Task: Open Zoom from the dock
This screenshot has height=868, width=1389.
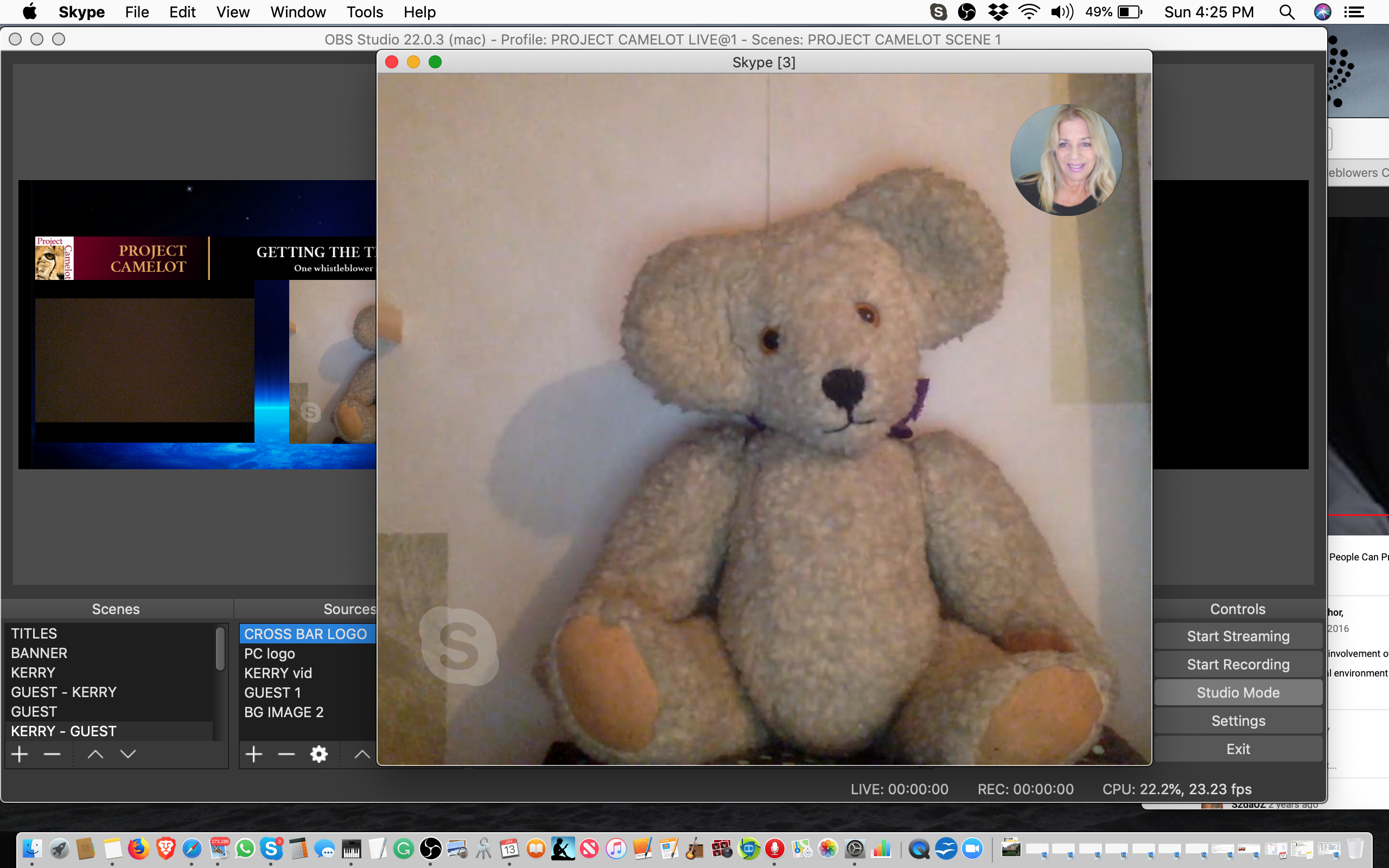Action: coord(973,848)
